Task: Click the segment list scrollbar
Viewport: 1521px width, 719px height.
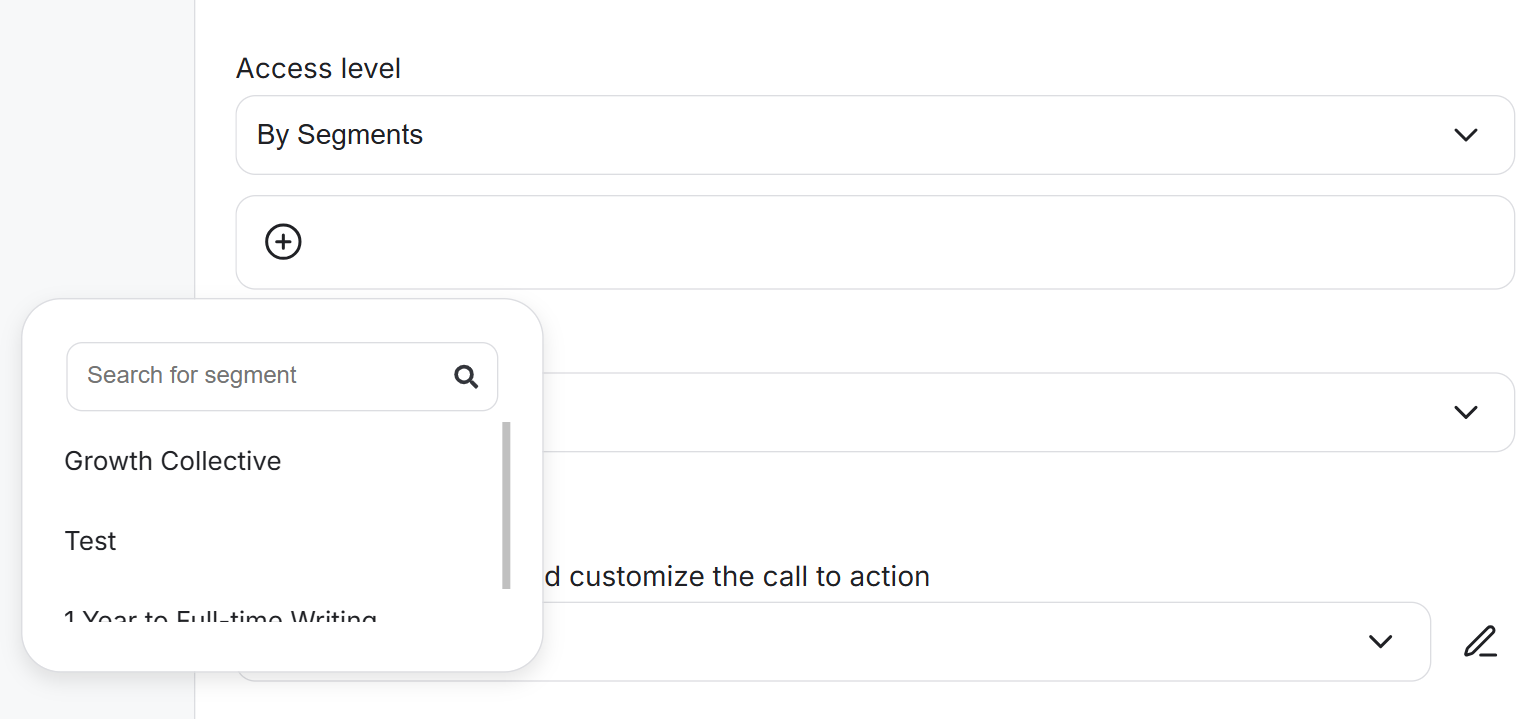Action: point(506,505)
